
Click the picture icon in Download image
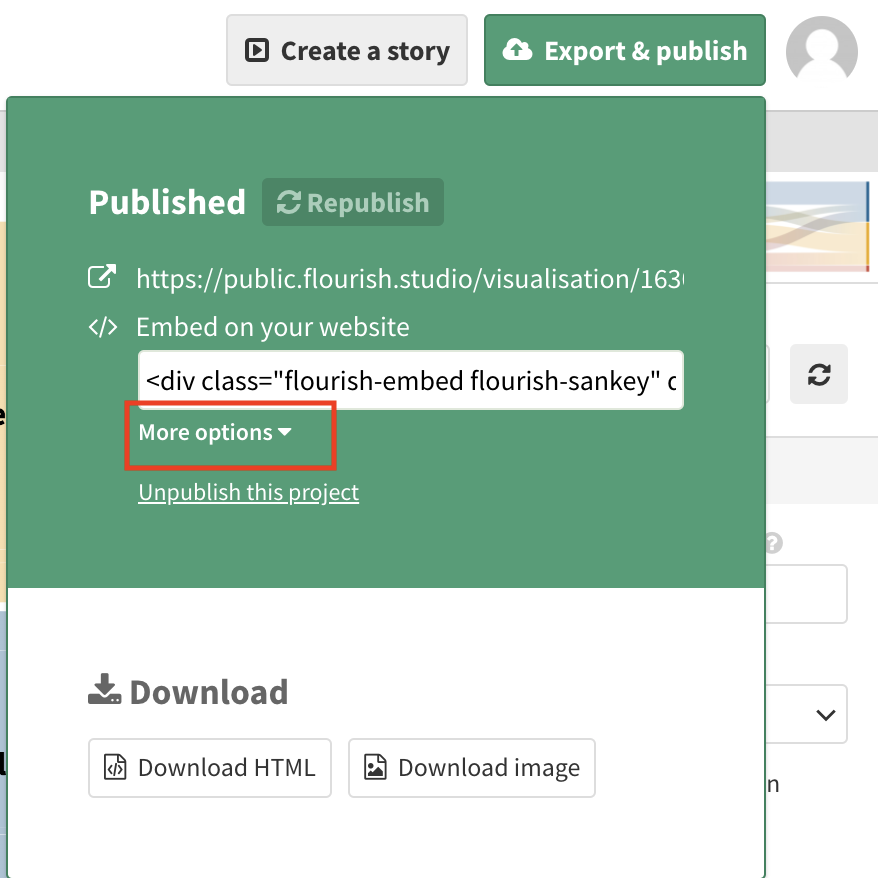[375, 768]
